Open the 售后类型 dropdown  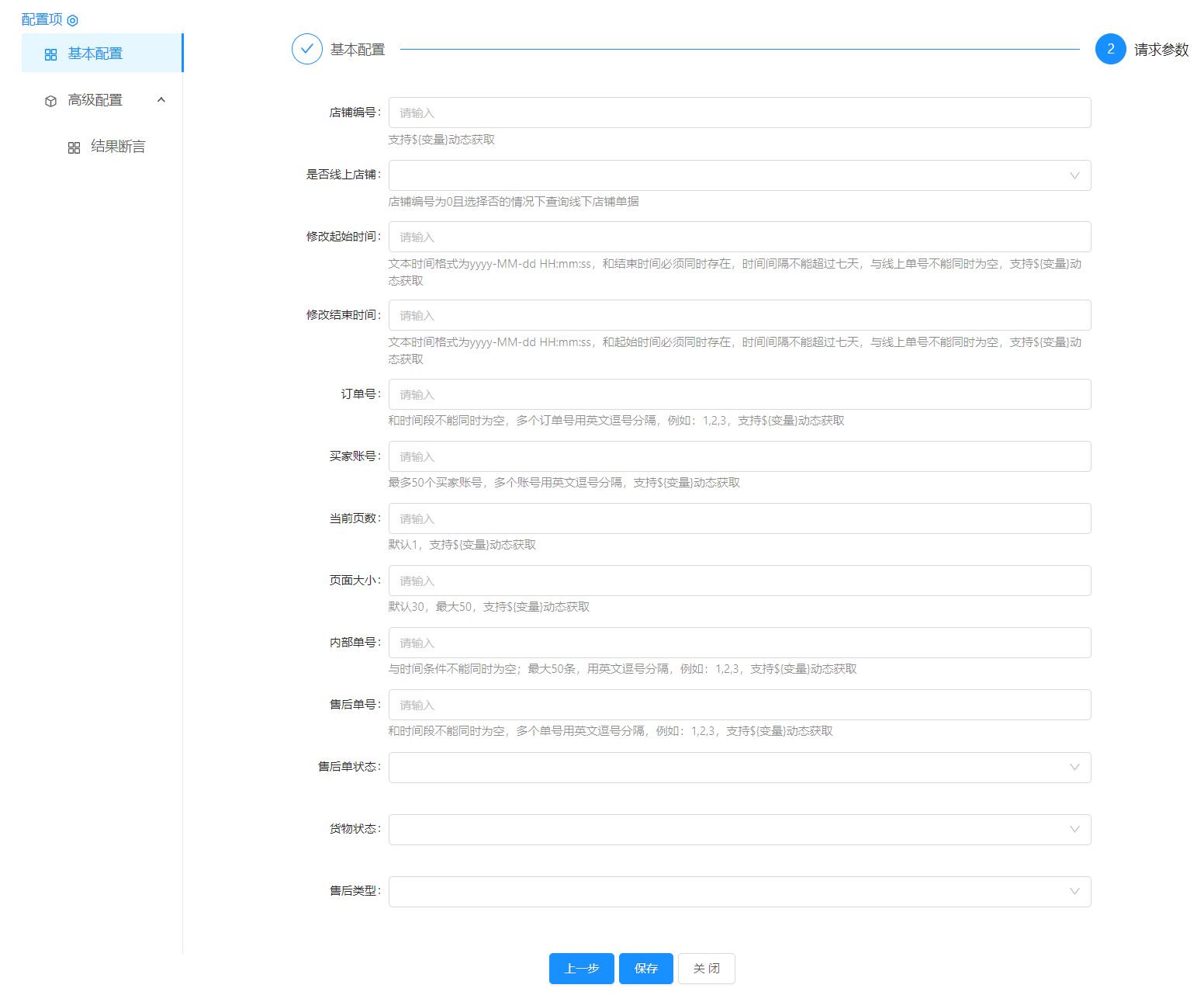(739, 892)
